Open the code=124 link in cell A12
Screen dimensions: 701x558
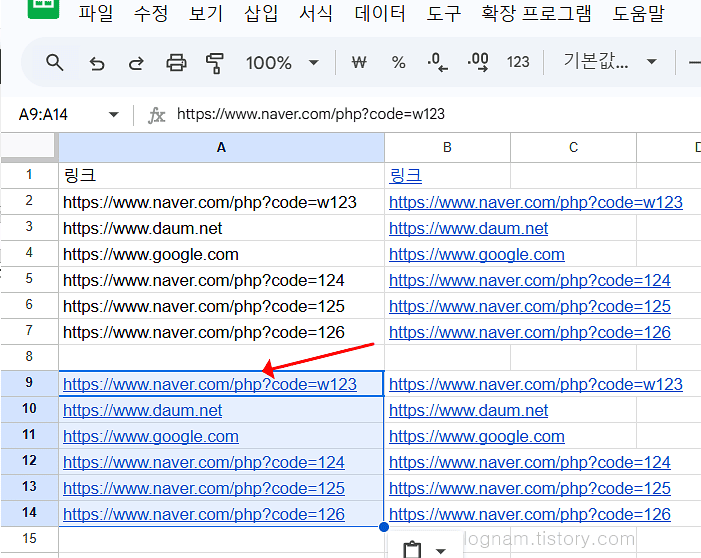pyautogui.click(x=204, y=462)
